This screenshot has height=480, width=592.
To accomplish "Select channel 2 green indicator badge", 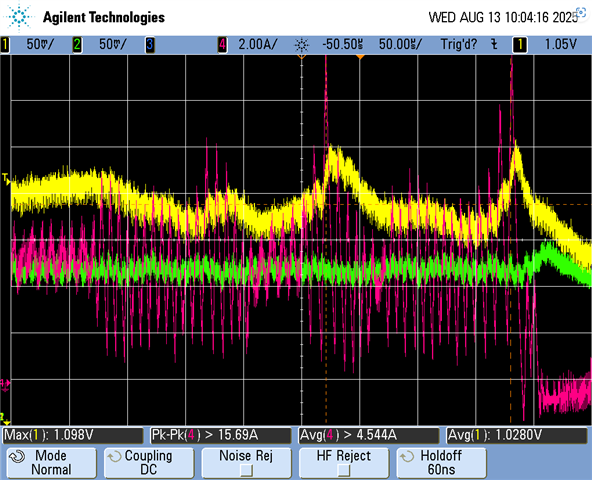I will 77,45.
